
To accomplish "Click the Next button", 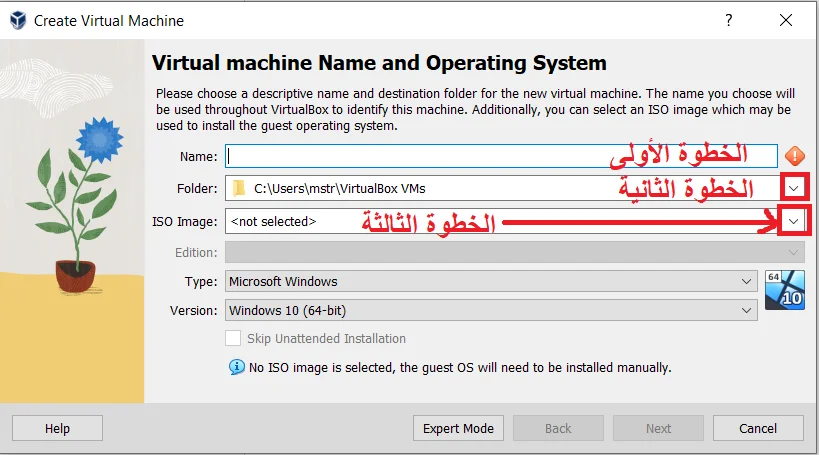I will pyautogui.click(x=658, y=428).
